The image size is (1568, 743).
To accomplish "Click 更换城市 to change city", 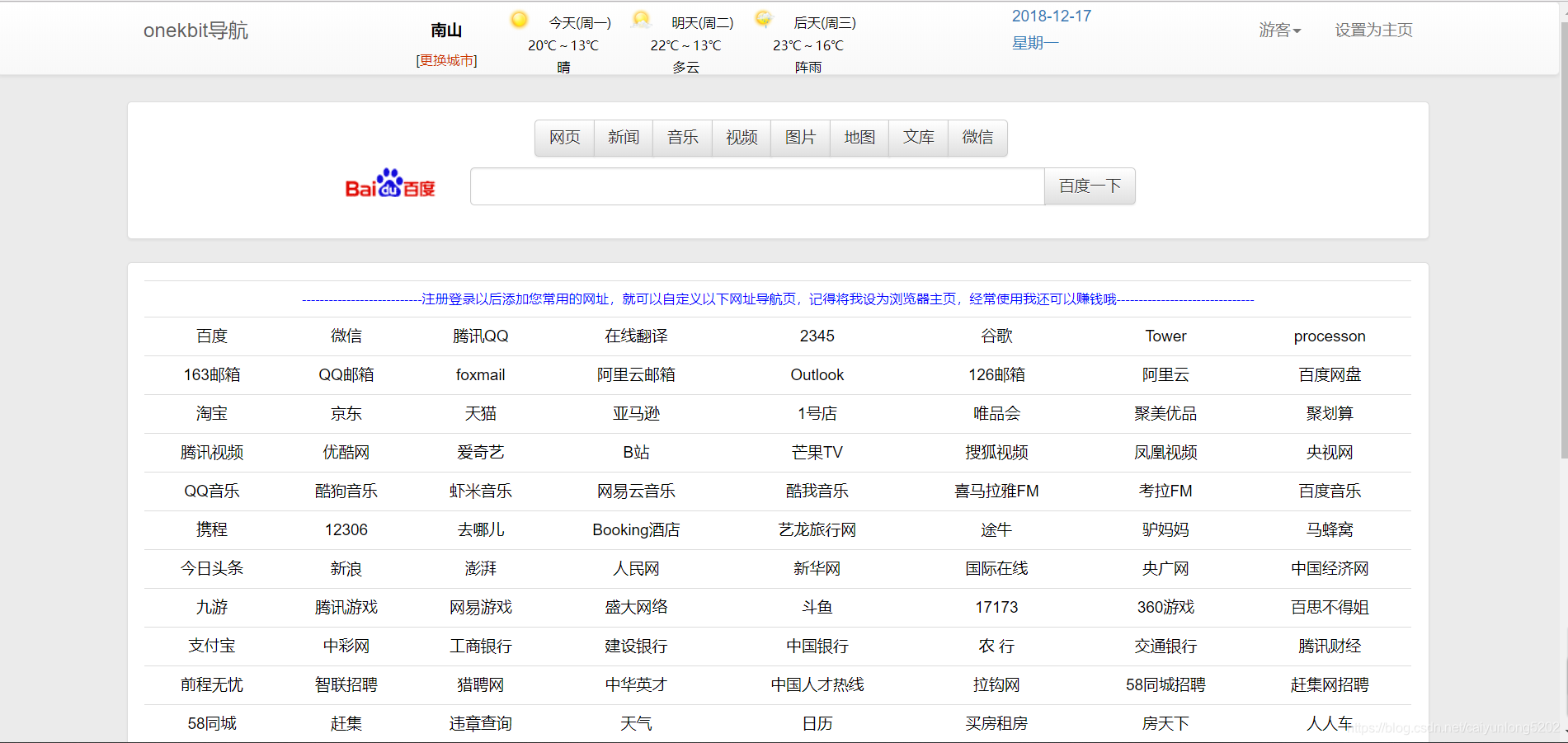I will [446, 60].
